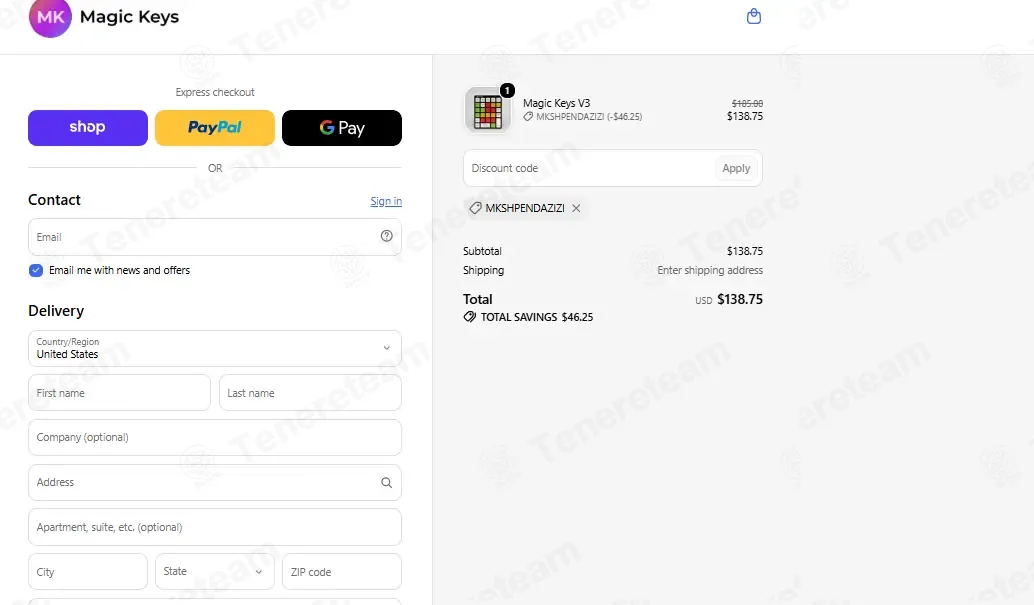The width and height of the screenshot is (1034, 605).
Task: Click the total savings tag icon
Action: tap(470, 317)
